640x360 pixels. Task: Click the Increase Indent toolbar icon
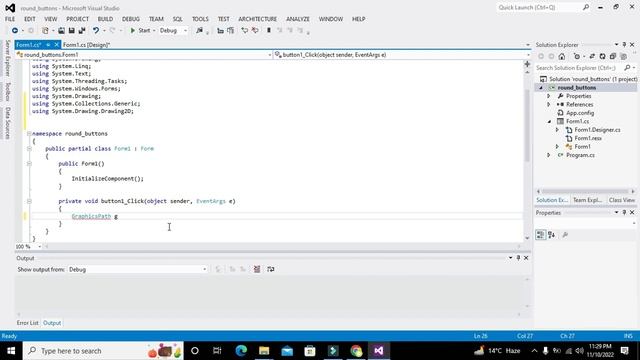click(231, 31)
